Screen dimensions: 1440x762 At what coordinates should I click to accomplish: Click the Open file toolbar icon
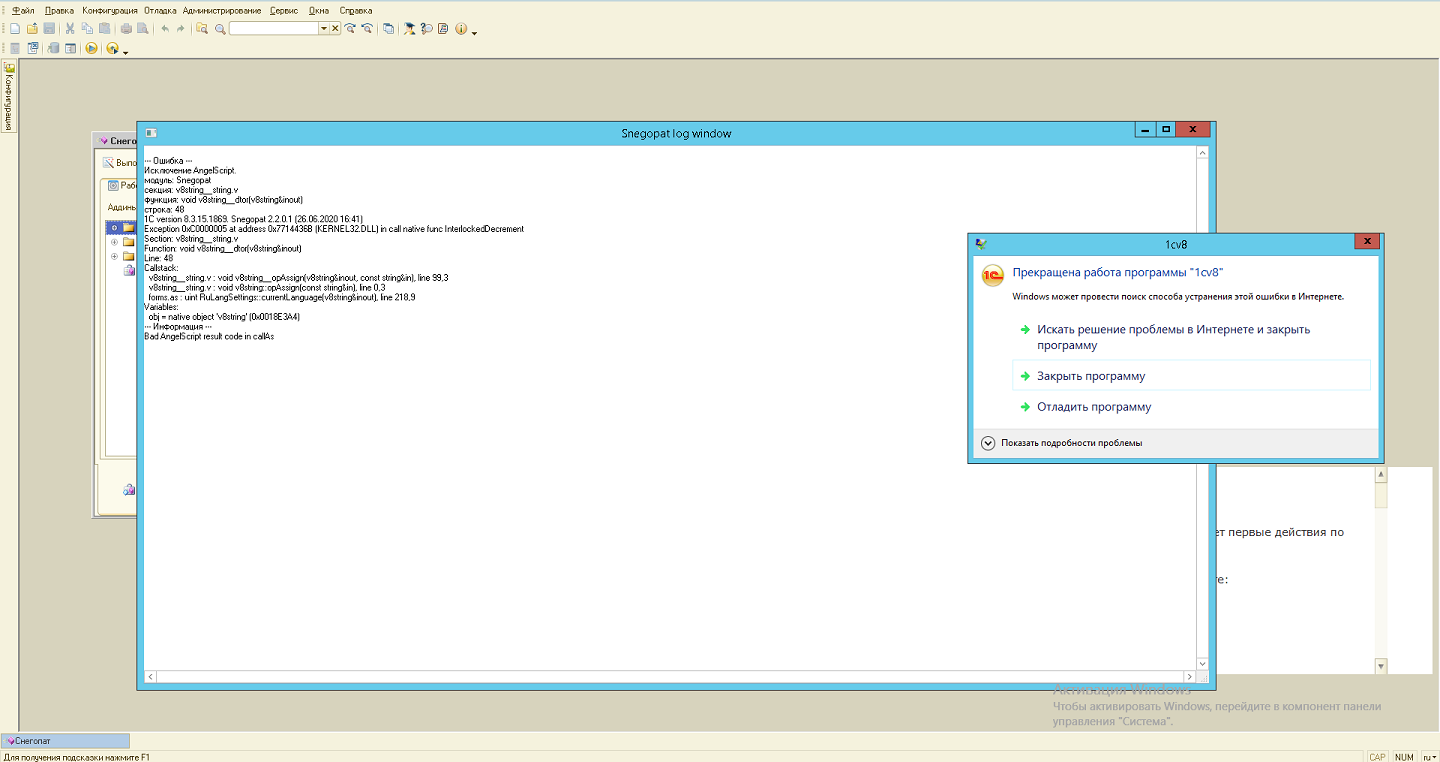tap(32, 29)
